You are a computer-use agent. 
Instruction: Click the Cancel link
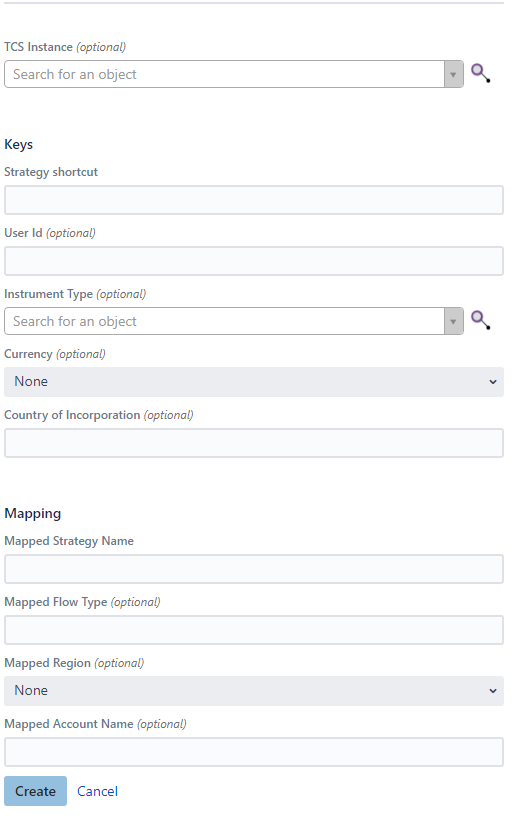coord(97,791)
